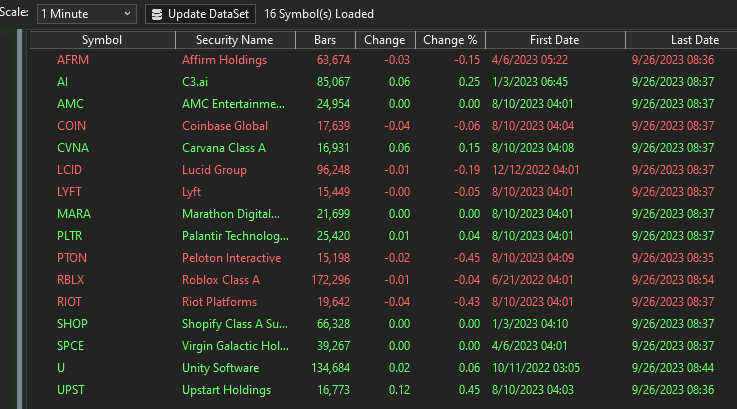The height and width of the screenshot is (409, 737).
Task: Select the PLTR symbol row
Action: point(72,236)
